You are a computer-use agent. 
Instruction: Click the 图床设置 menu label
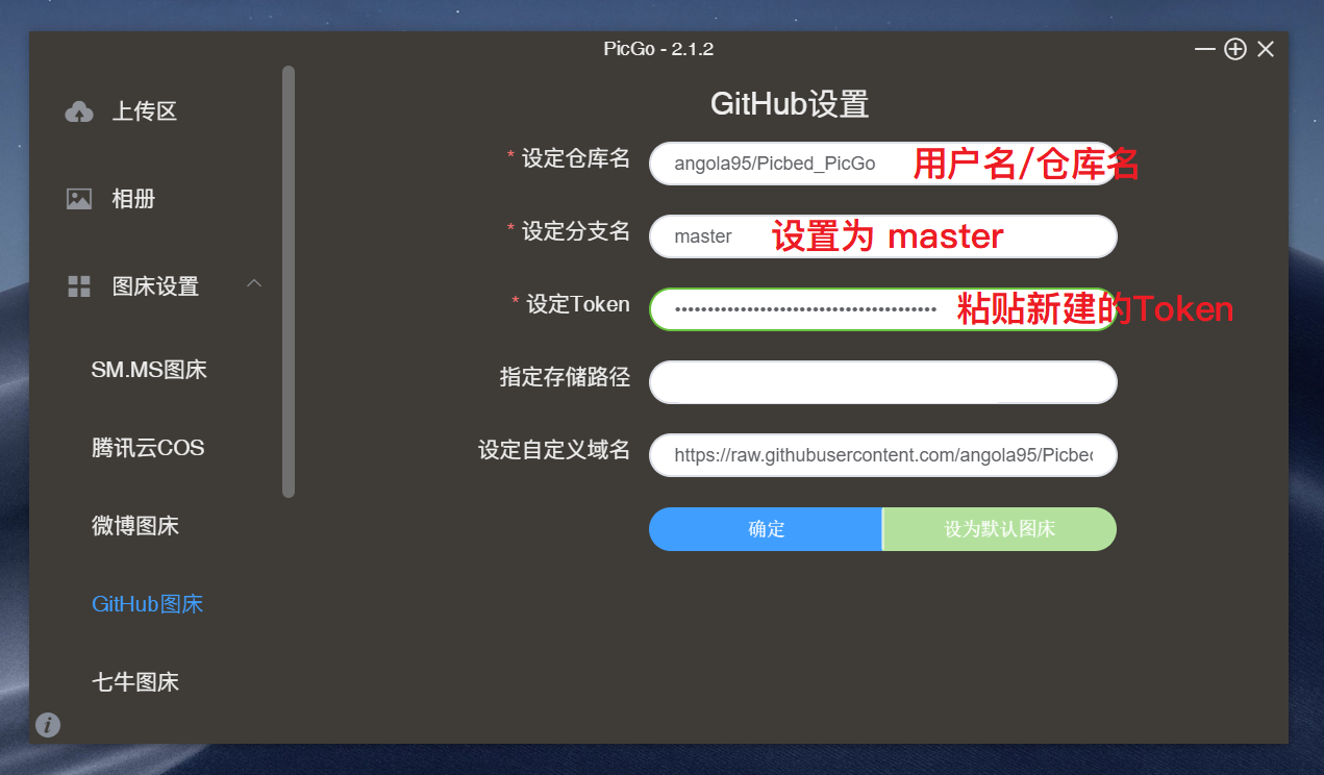tap(156, 287)
